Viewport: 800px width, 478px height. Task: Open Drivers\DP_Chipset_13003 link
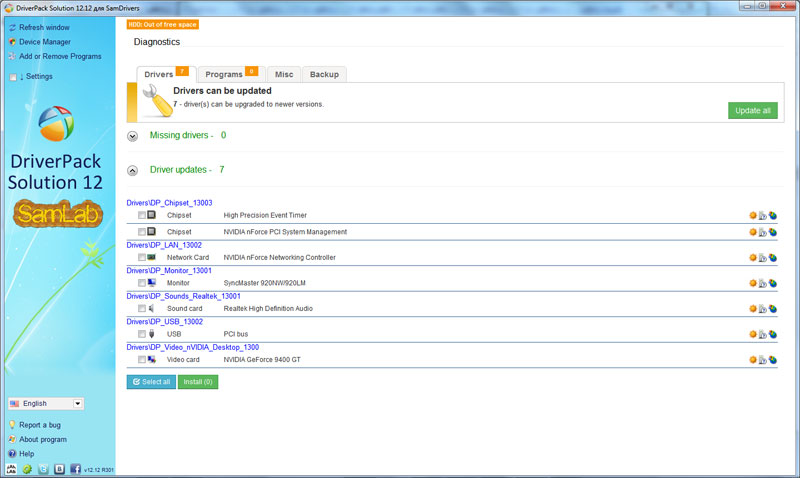[169, 203]
